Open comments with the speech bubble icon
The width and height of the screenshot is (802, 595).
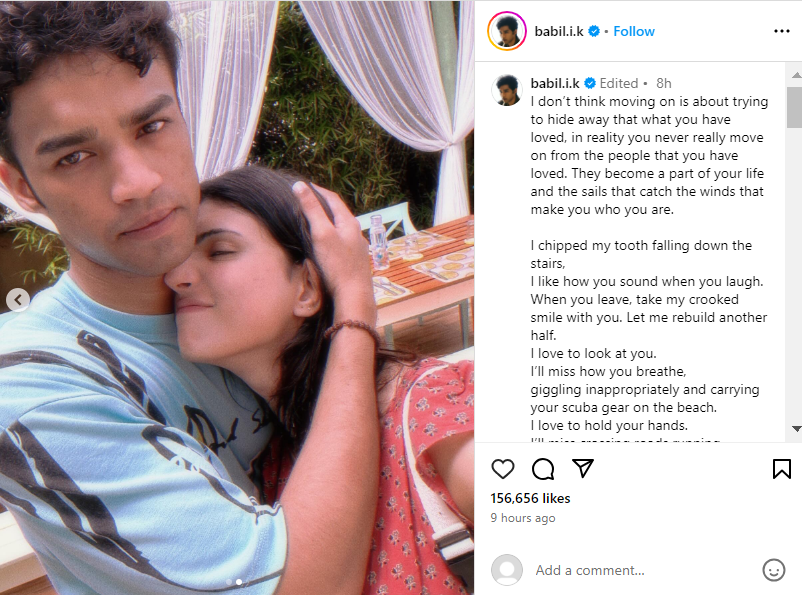coord(543,469)
